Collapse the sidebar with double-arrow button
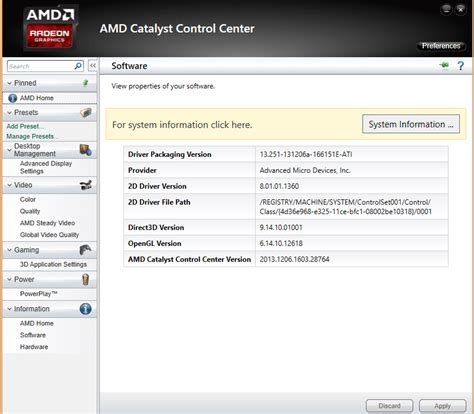This screenshot has height=414, width=474. point(93,66)
